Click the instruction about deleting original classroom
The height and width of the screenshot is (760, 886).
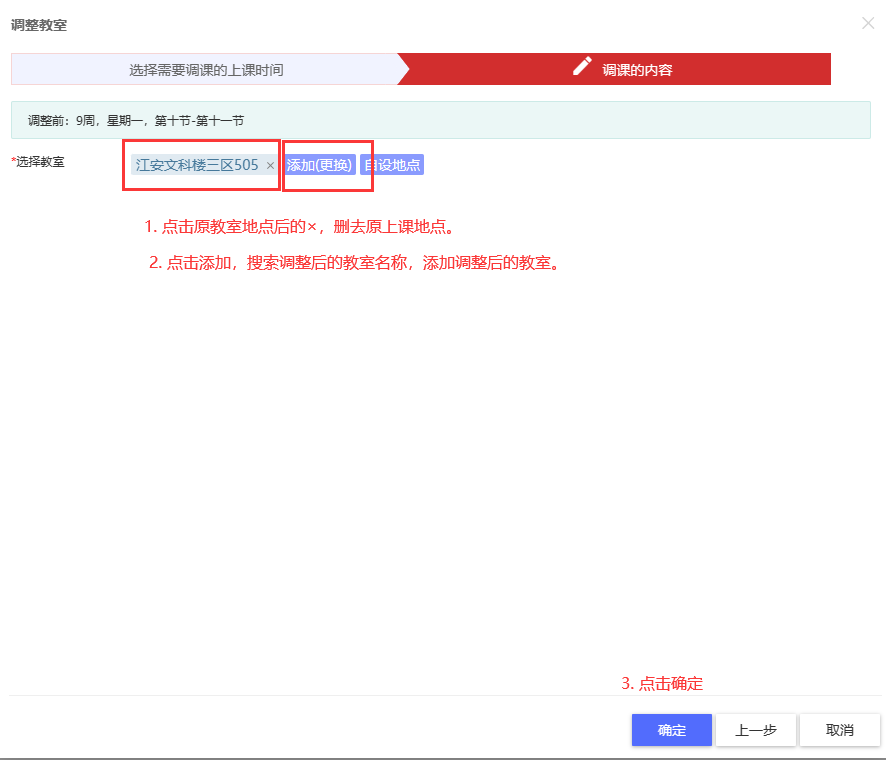pos(300,226)
